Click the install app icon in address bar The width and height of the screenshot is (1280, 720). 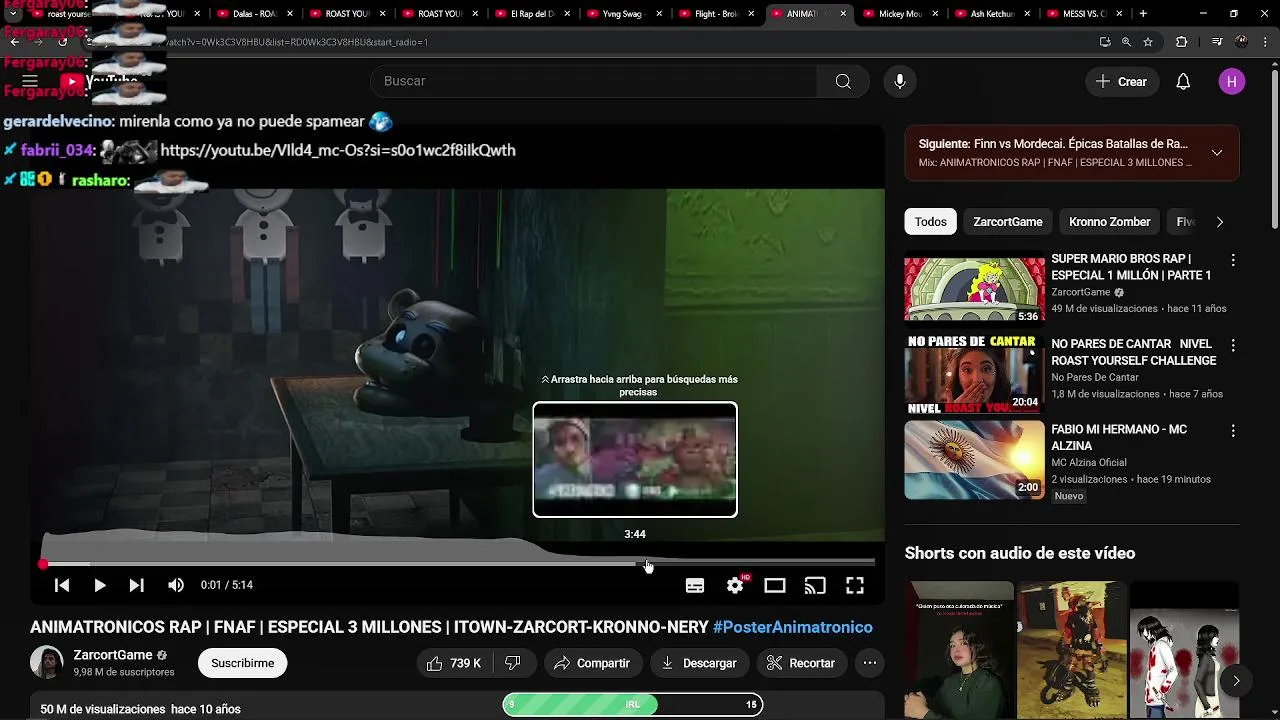tap(1104, 42)
